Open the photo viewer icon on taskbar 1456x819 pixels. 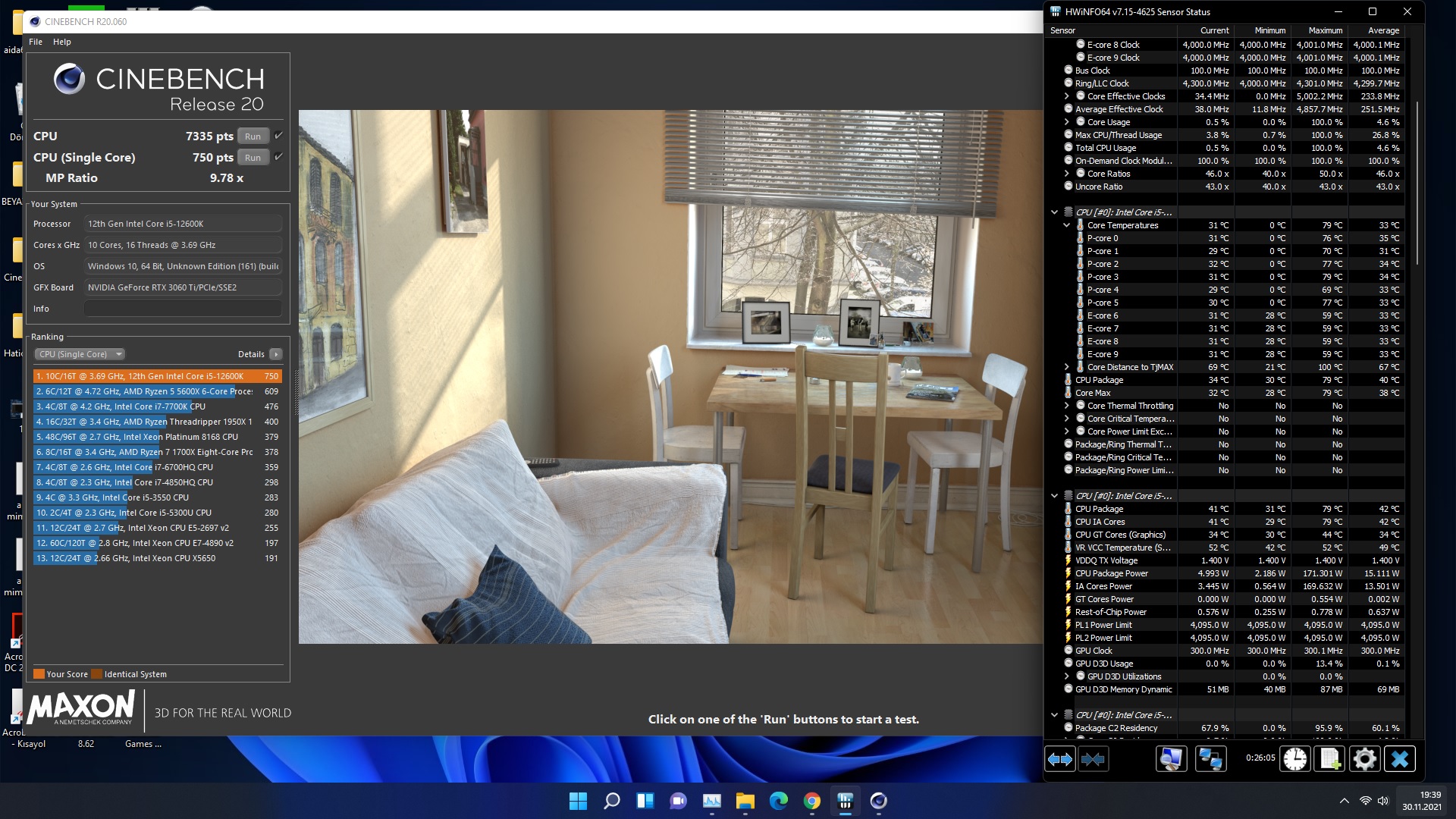[x=712, y=801]
